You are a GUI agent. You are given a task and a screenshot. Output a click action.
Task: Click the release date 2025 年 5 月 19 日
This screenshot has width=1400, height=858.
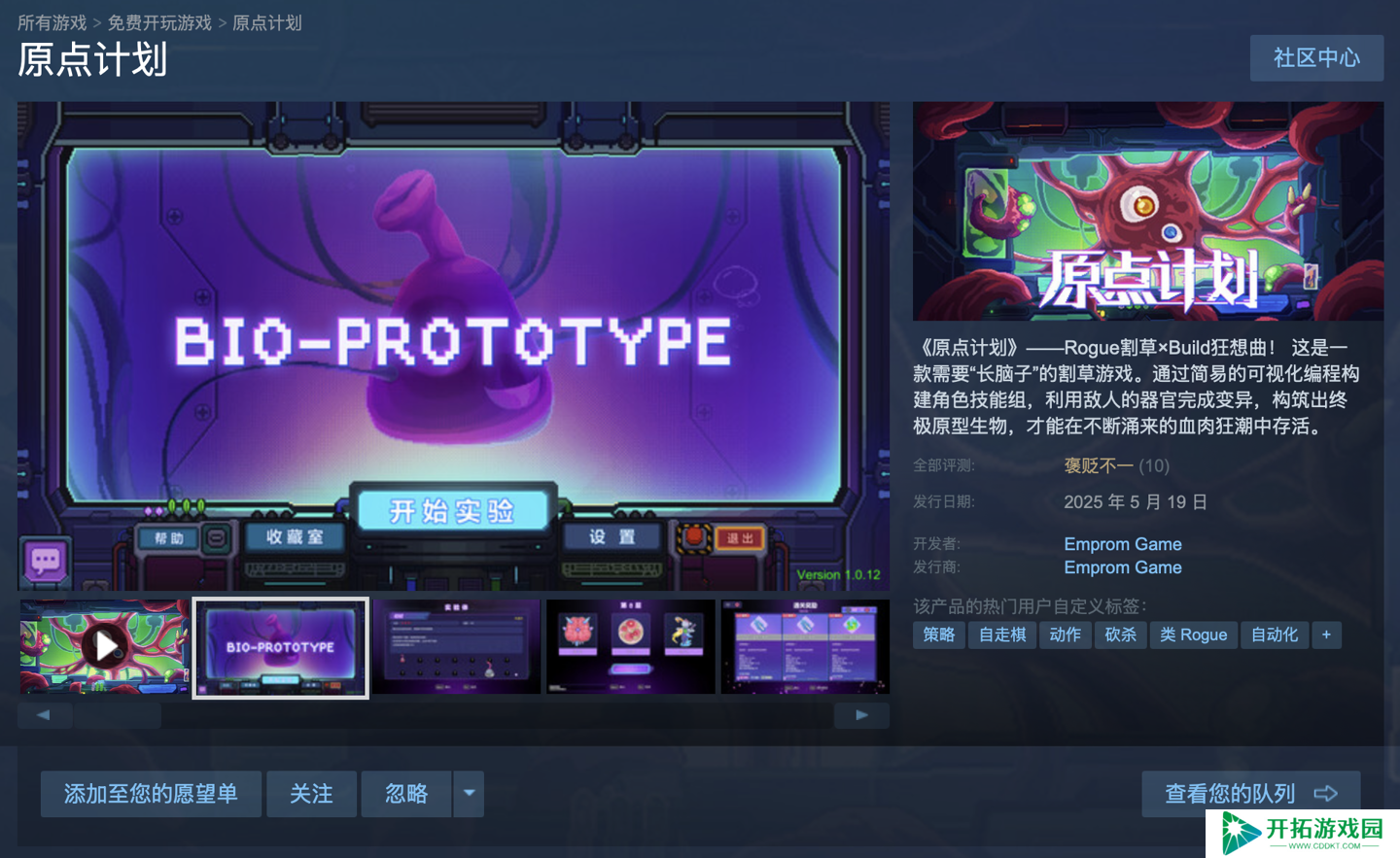point(1136,502)
